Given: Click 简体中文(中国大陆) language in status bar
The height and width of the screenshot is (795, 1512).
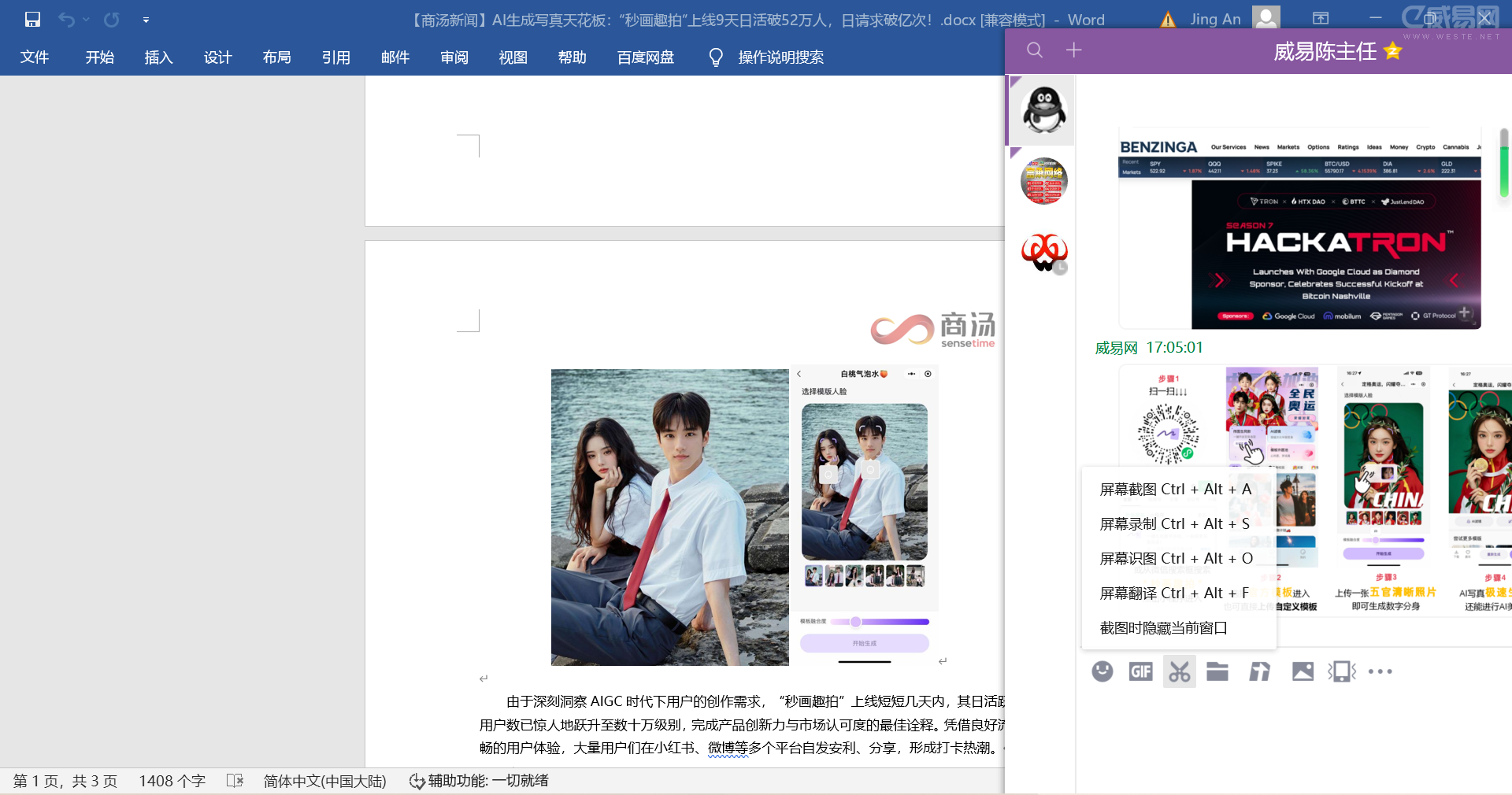Looking at the screenshot, I should click(324, 781).
